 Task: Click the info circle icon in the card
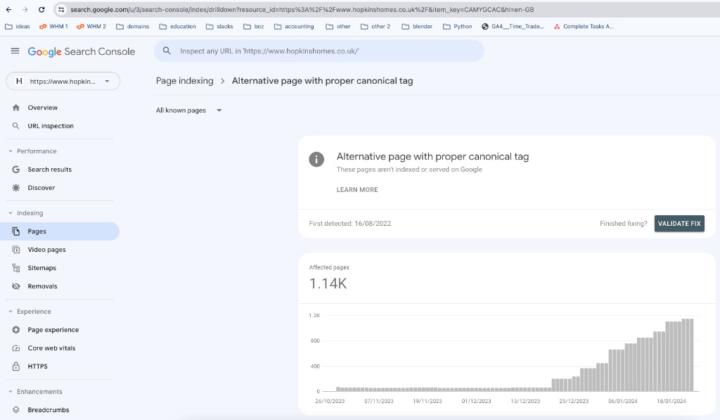coord(316,159)
